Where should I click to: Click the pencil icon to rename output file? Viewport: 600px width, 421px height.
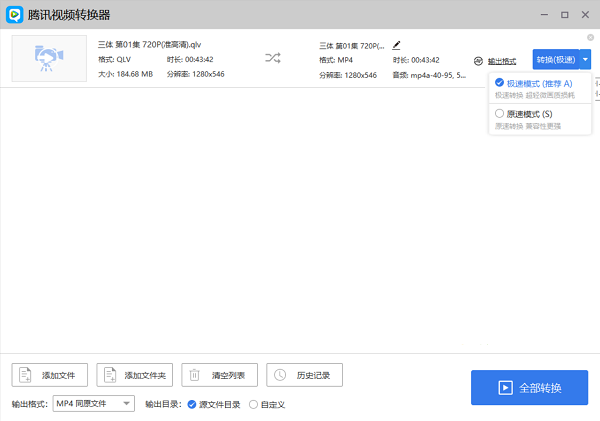click(x=397, y=45)
